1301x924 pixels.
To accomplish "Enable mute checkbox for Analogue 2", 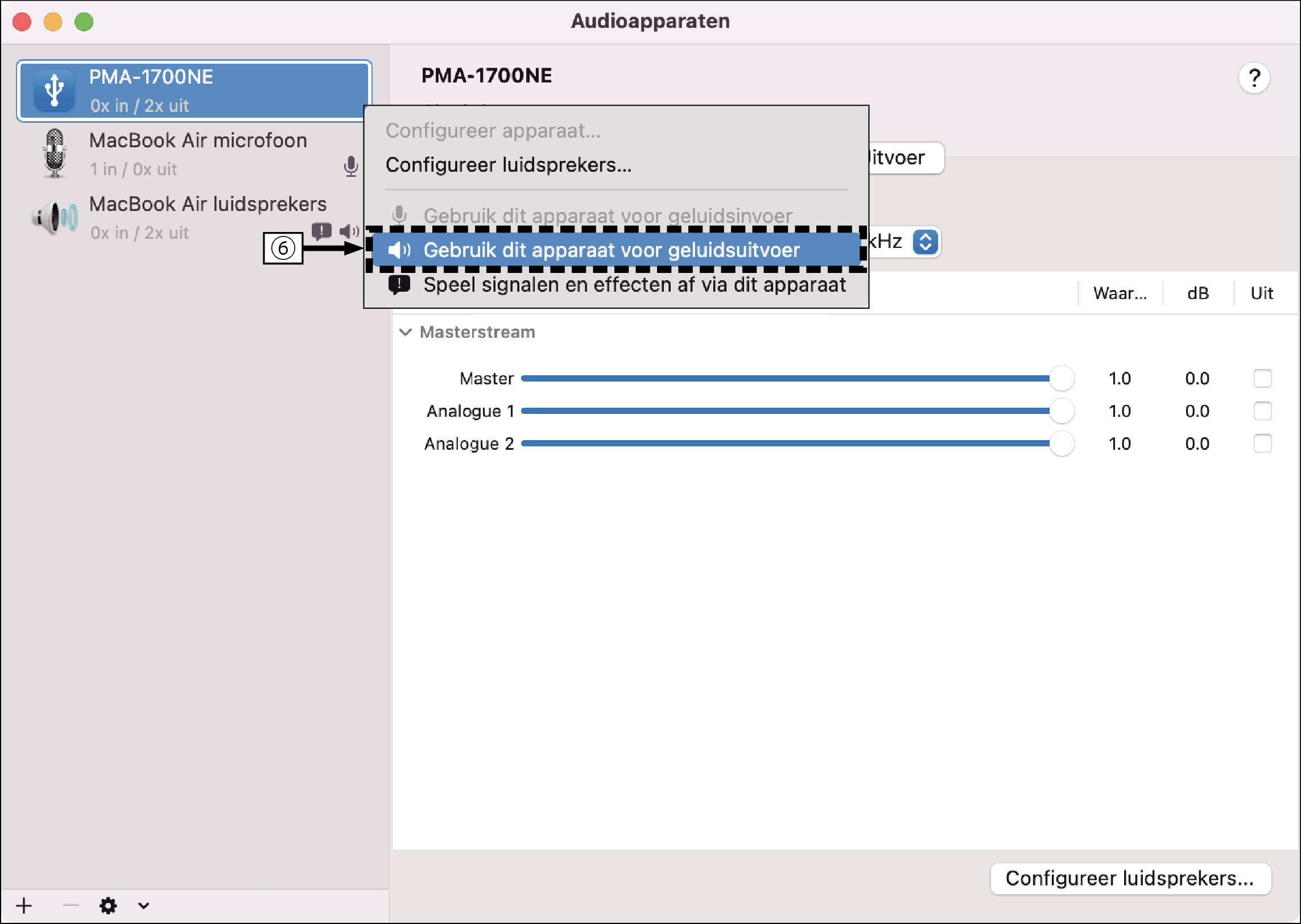I will [1263, 443].
